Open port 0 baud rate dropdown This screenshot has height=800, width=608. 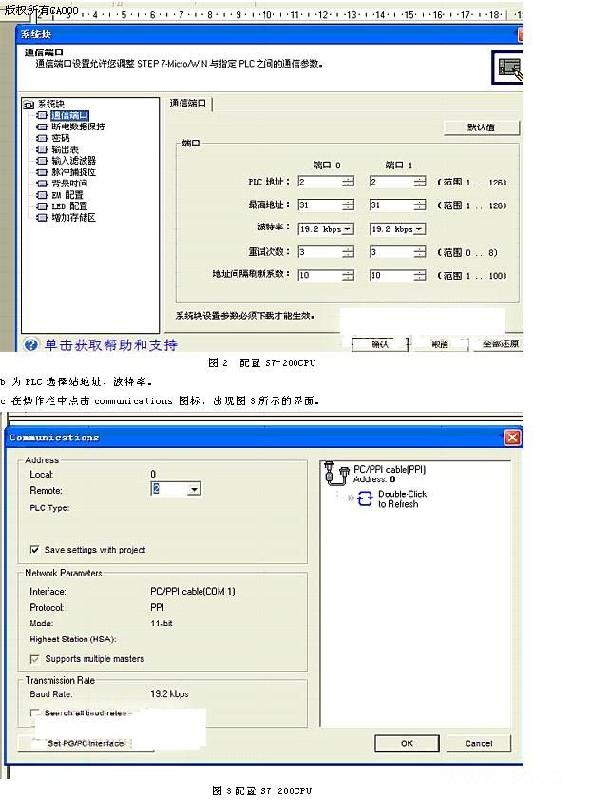pyautogui.click(x=348, y=228)
